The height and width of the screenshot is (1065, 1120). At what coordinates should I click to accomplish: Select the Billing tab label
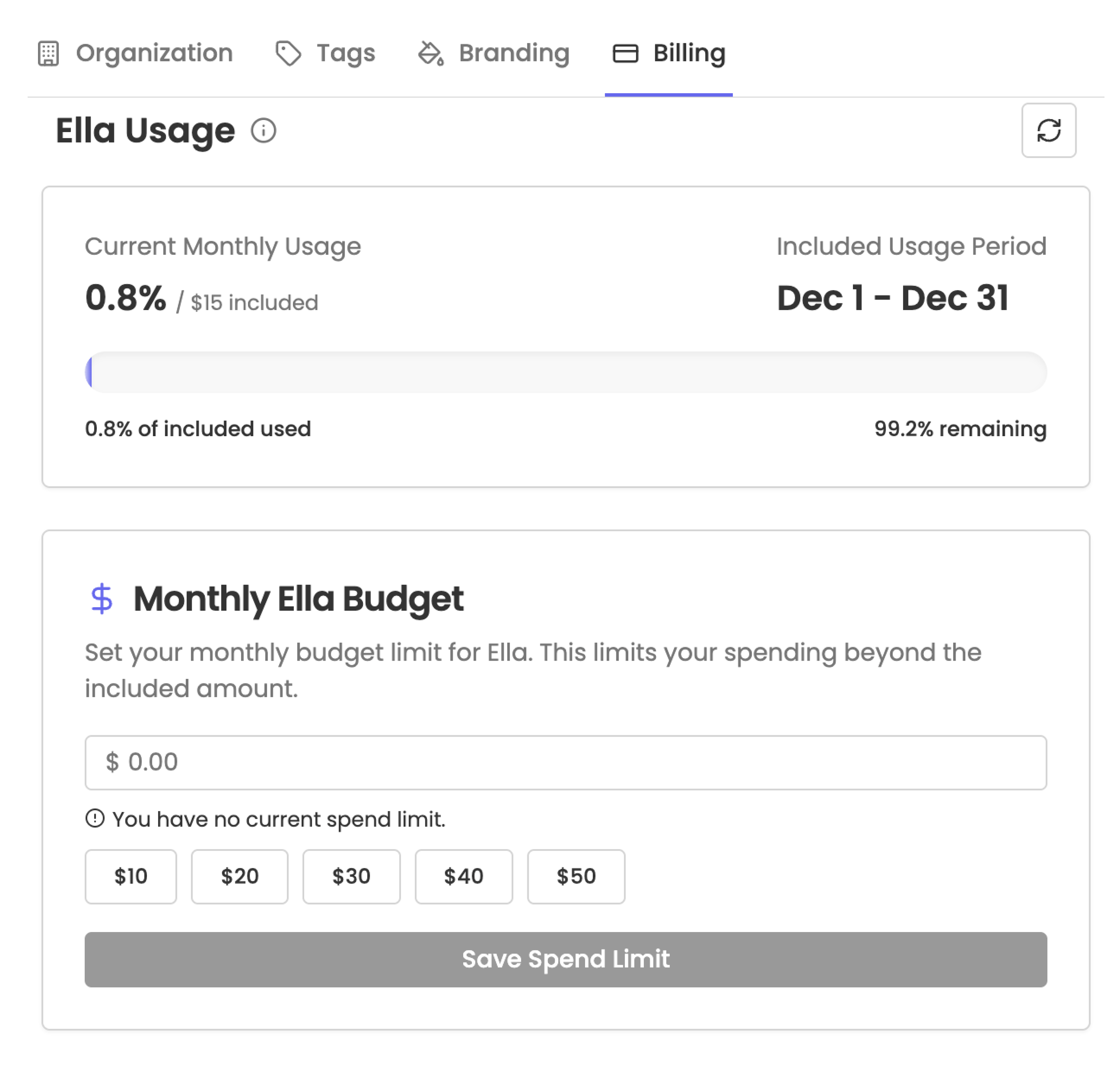pos(689,53)
